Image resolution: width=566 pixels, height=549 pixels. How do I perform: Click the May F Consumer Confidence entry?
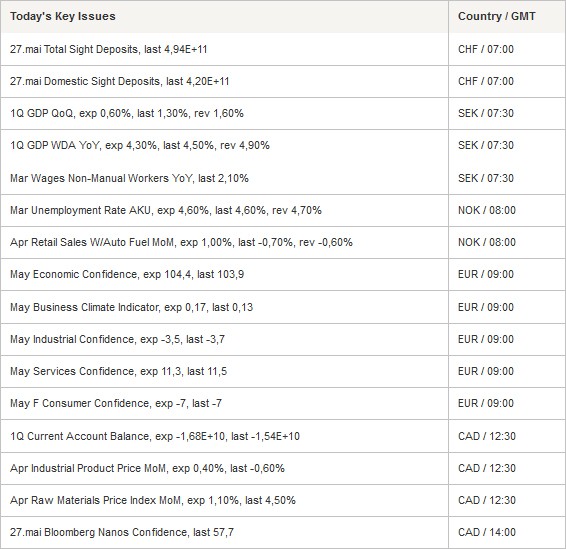pyautogui.click(x=116, y=403)
